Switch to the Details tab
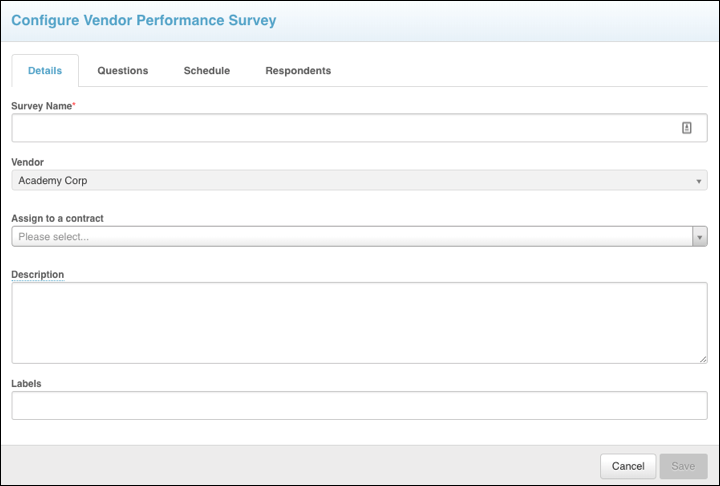720x486 pixels. pyautogui.click(x=45, y=71)
